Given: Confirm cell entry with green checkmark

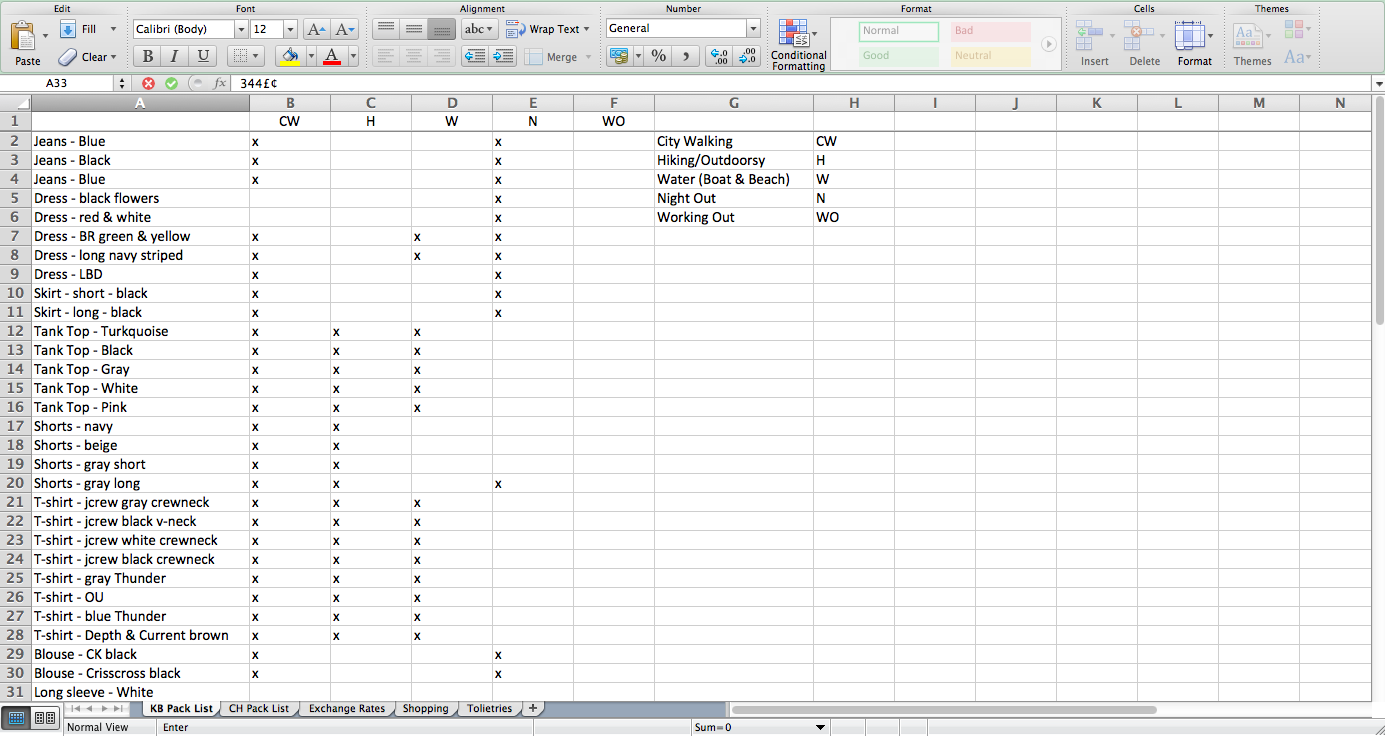Looking at the screenshot, I should (171, 84).
